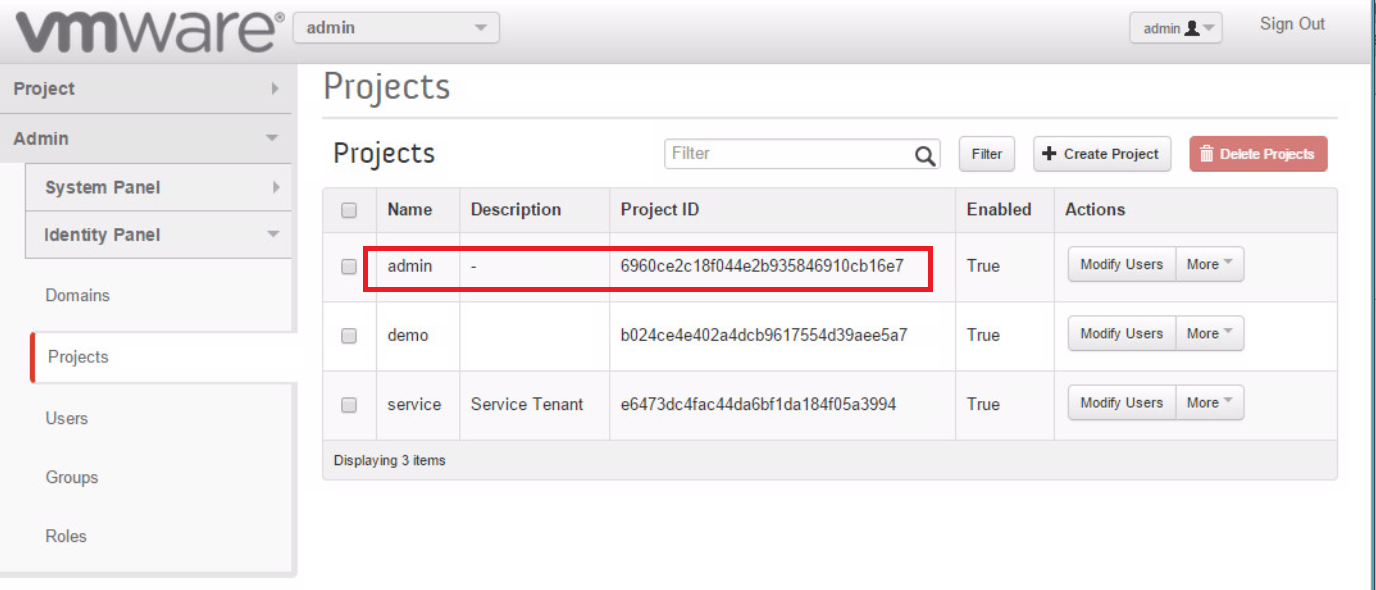Screen dimensions: 1376x590
Task: Tick the checkbox for demo project
Action: coord(349,336)
